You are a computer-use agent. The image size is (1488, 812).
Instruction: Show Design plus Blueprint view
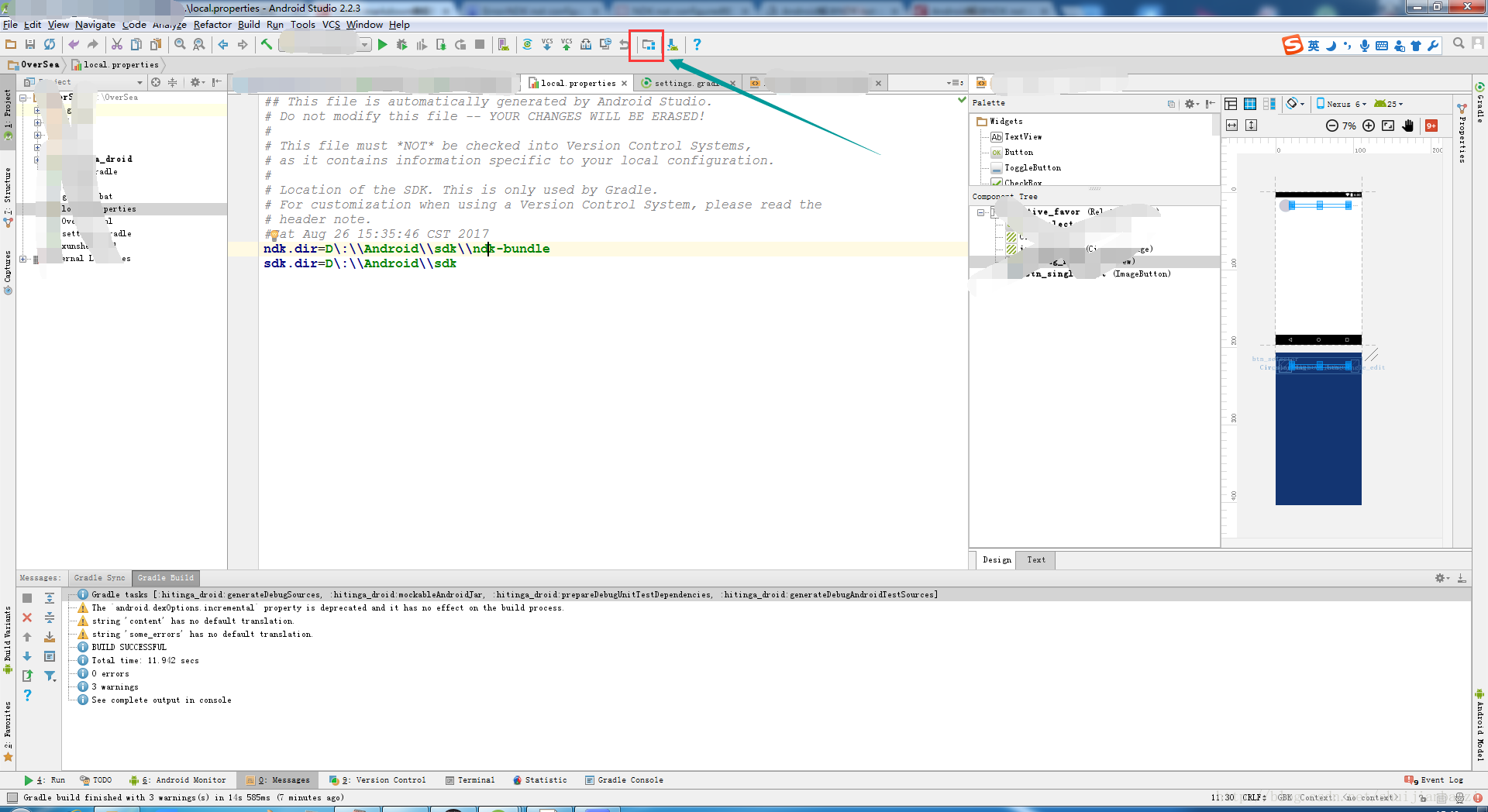(1269, 104)
